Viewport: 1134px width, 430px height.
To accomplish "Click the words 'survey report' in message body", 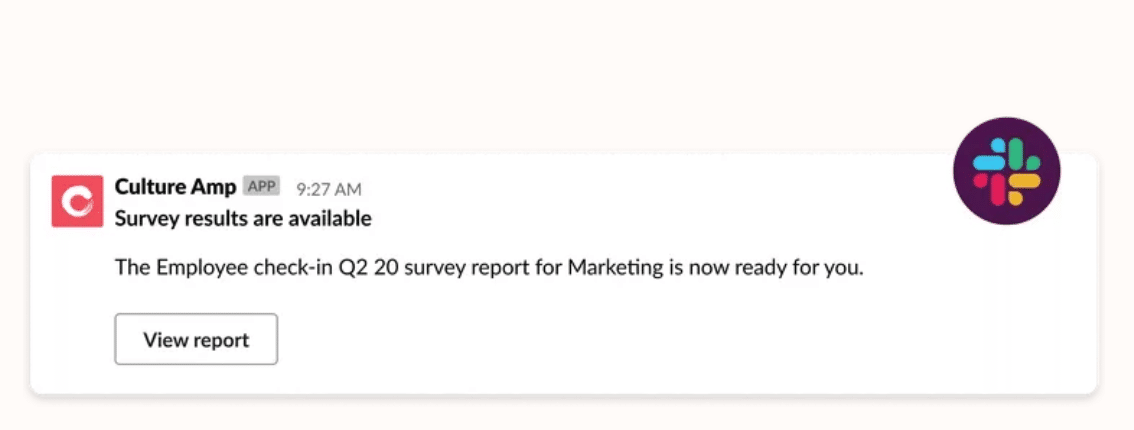I will point(463,268).
